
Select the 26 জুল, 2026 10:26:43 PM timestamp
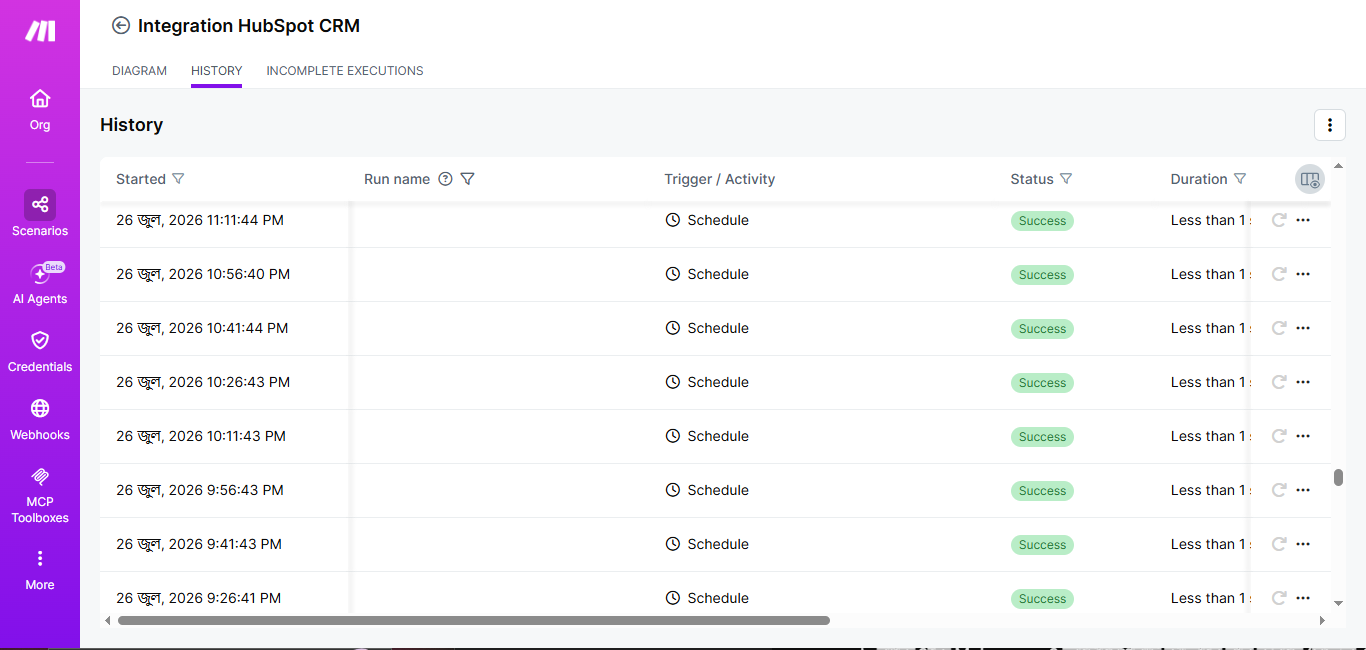point(203,382)
